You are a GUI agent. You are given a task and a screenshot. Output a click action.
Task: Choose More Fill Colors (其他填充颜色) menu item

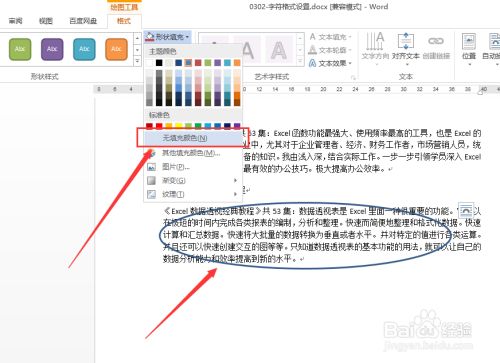191,153
